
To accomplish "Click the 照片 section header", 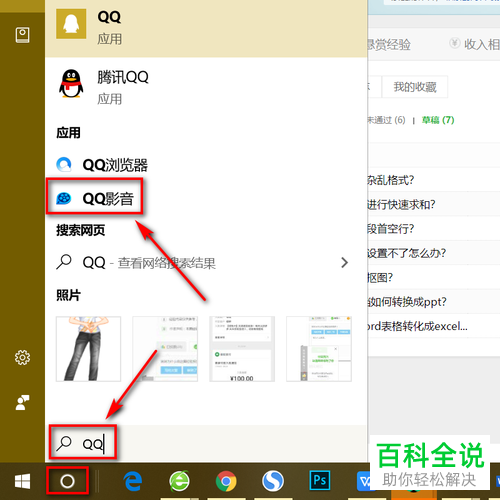I will (68, 295).
